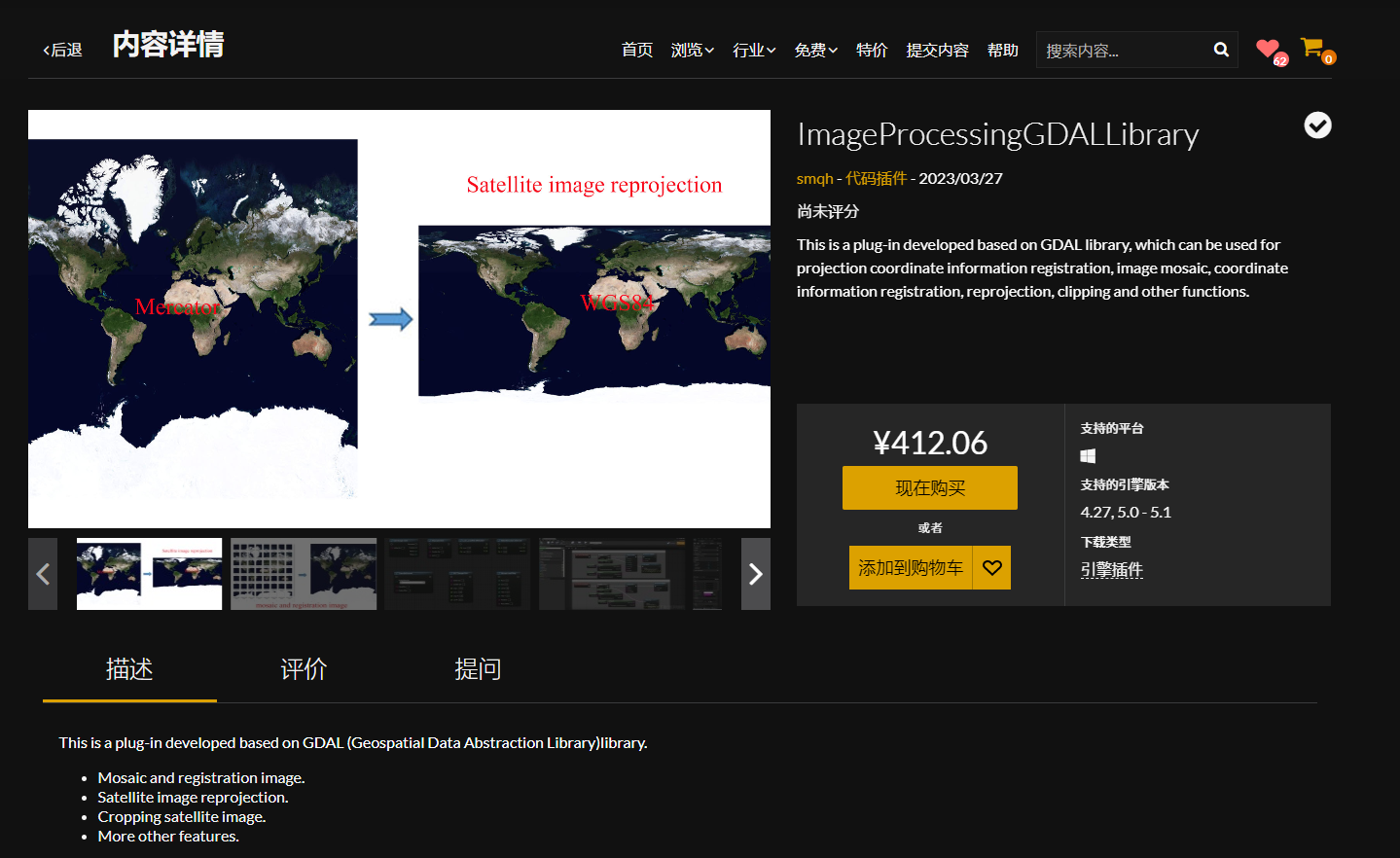Open the wishlist heart icon in header

(x=1268, y=48)
